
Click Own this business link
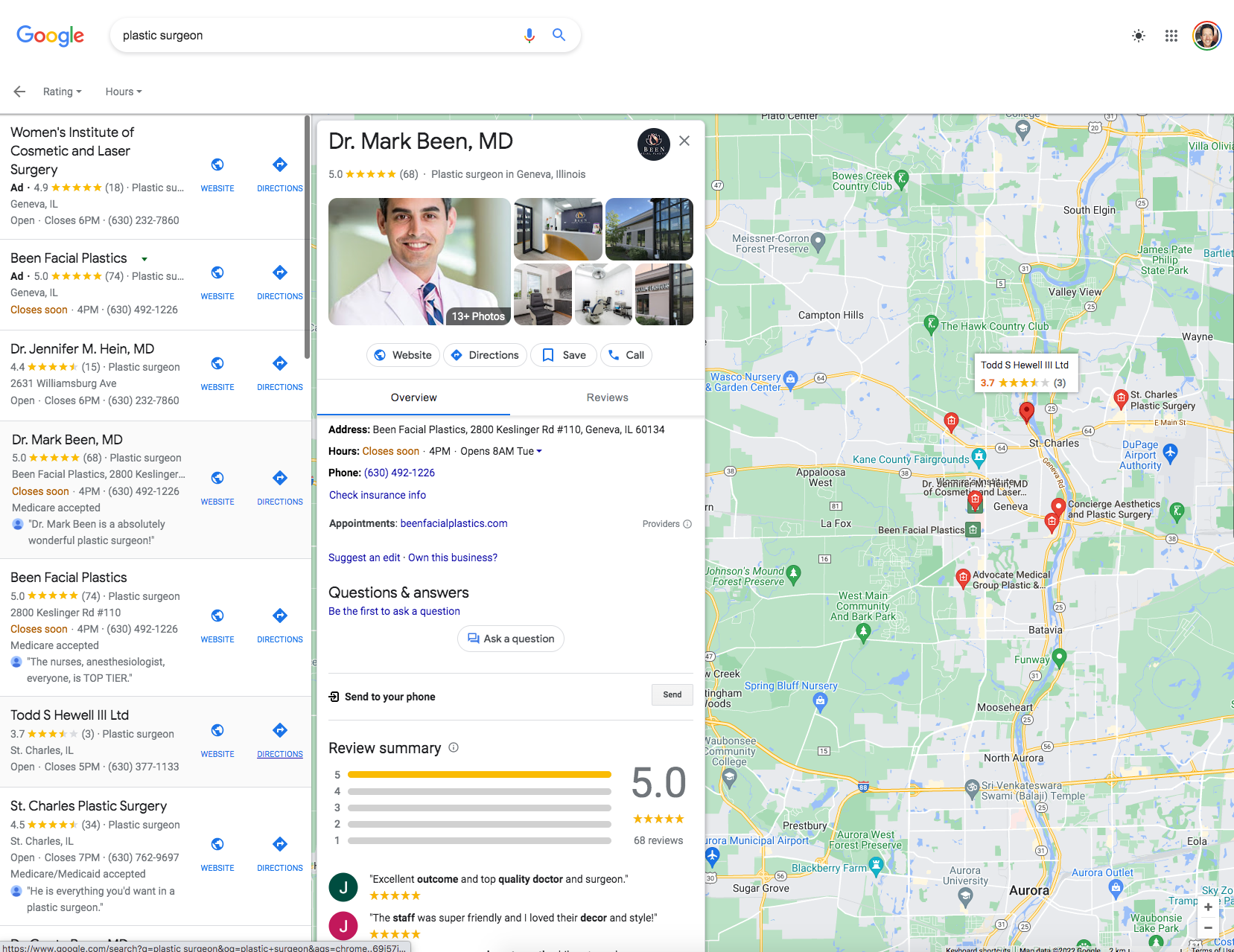[x=453, y=558]
